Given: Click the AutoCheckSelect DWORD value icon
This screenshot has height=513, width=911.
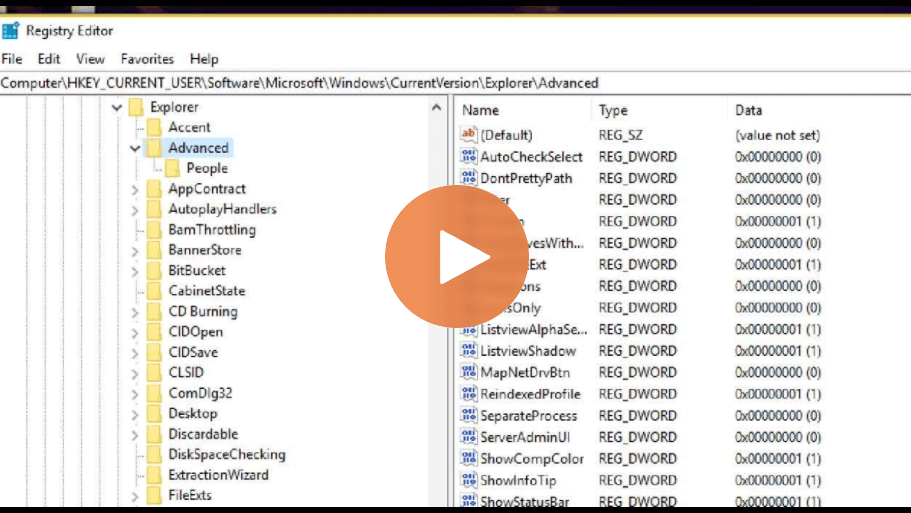Looking at the screenshot, I should [x=469, y=156].
